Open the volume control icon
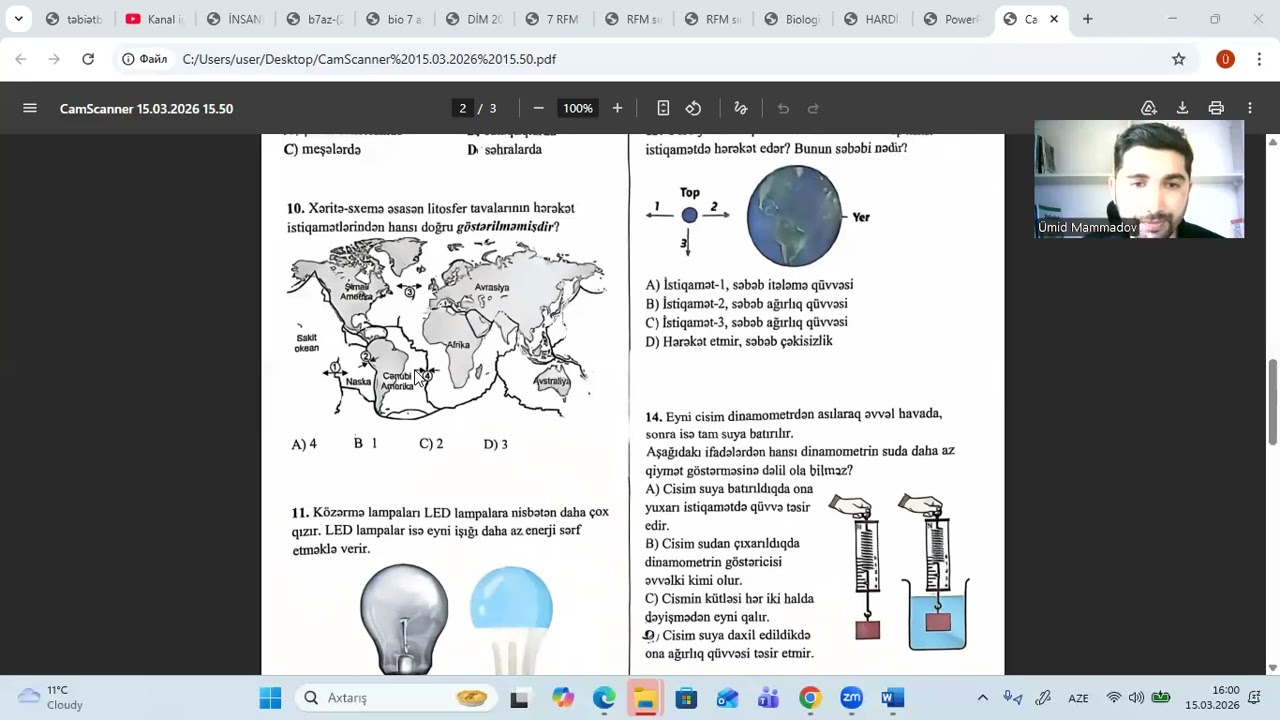Image resolution: width=1280 pixels, height=720 pixels. [x=1136, y=698]
